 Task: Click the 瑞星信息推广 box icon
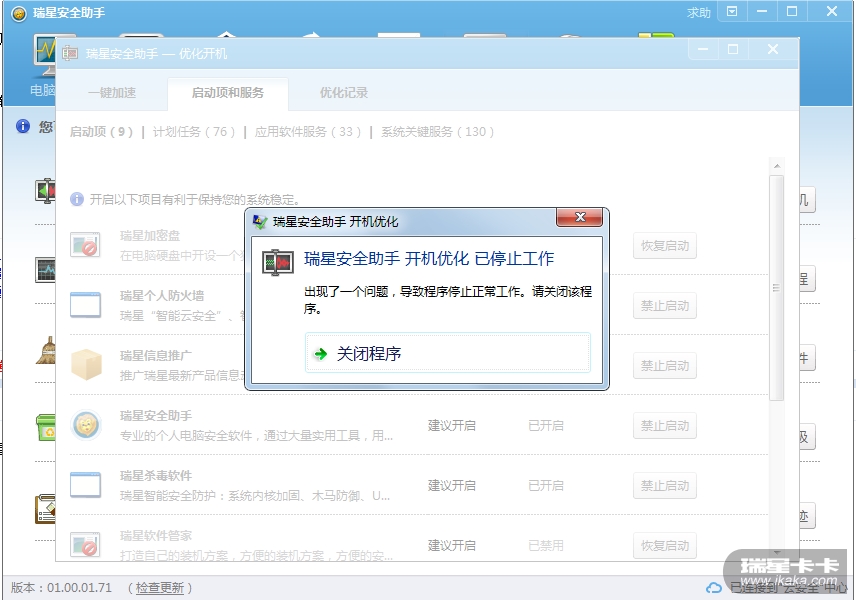pos(86,365)
